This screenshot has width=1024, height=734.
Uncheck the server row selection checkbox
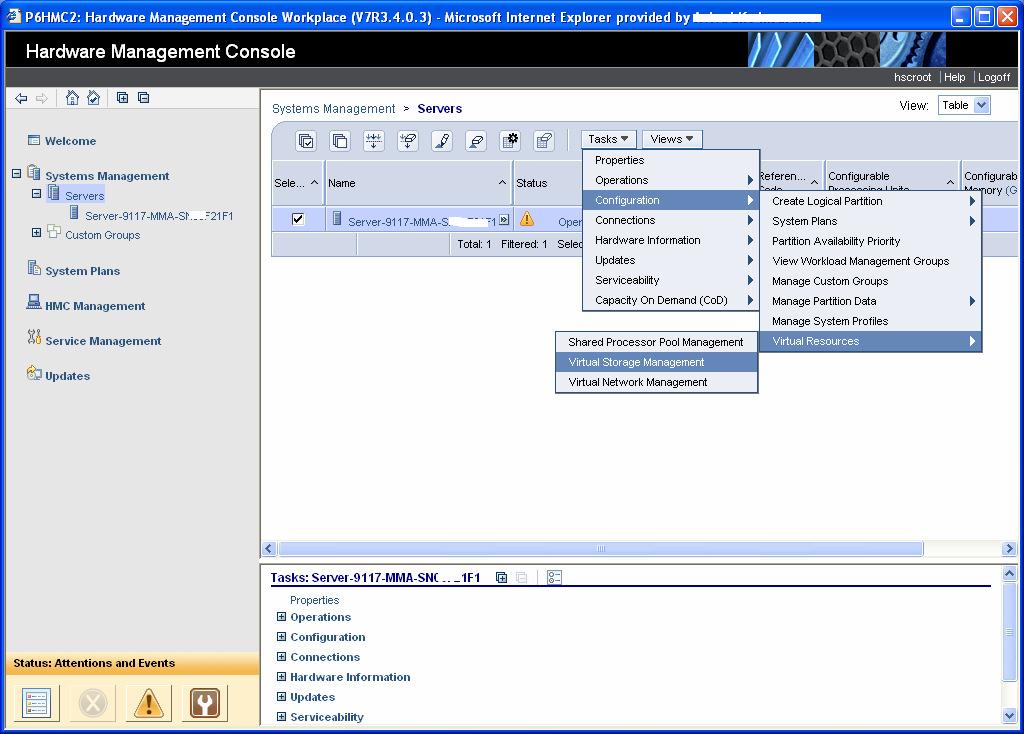pyautogui.click(x=298, y=219)
